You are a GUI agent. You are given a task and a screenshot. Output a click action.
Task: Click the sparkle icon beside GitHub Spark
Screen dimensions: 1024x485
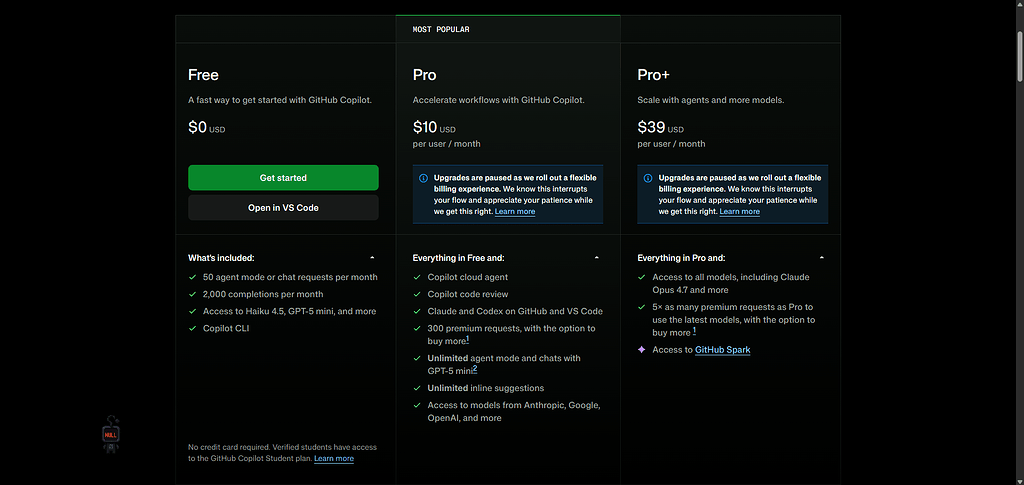click(642, 350)
